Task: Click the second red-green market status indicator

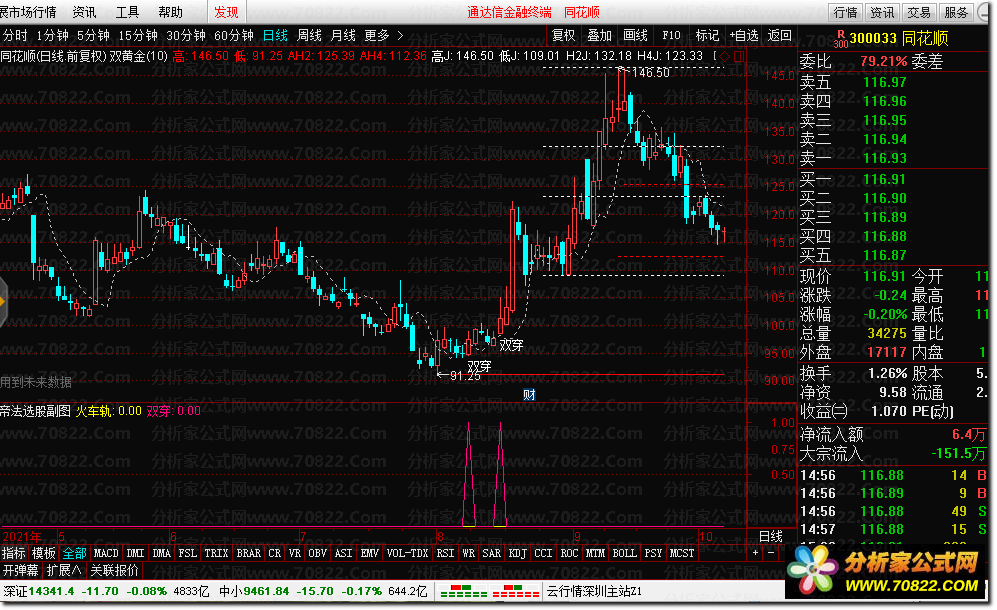Action: coord(516,592)
